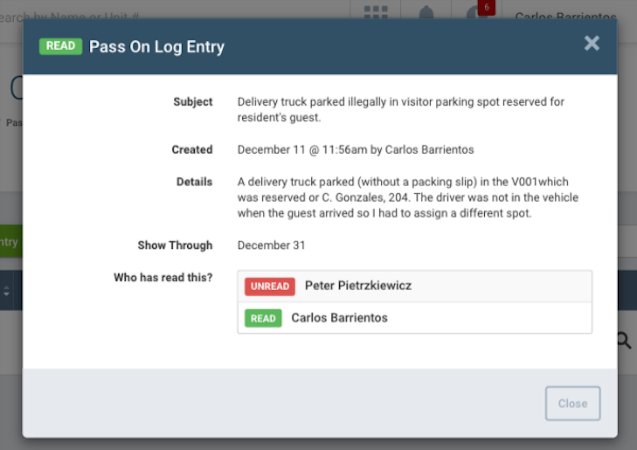Close the modal with the X icon

pos(592,43)
